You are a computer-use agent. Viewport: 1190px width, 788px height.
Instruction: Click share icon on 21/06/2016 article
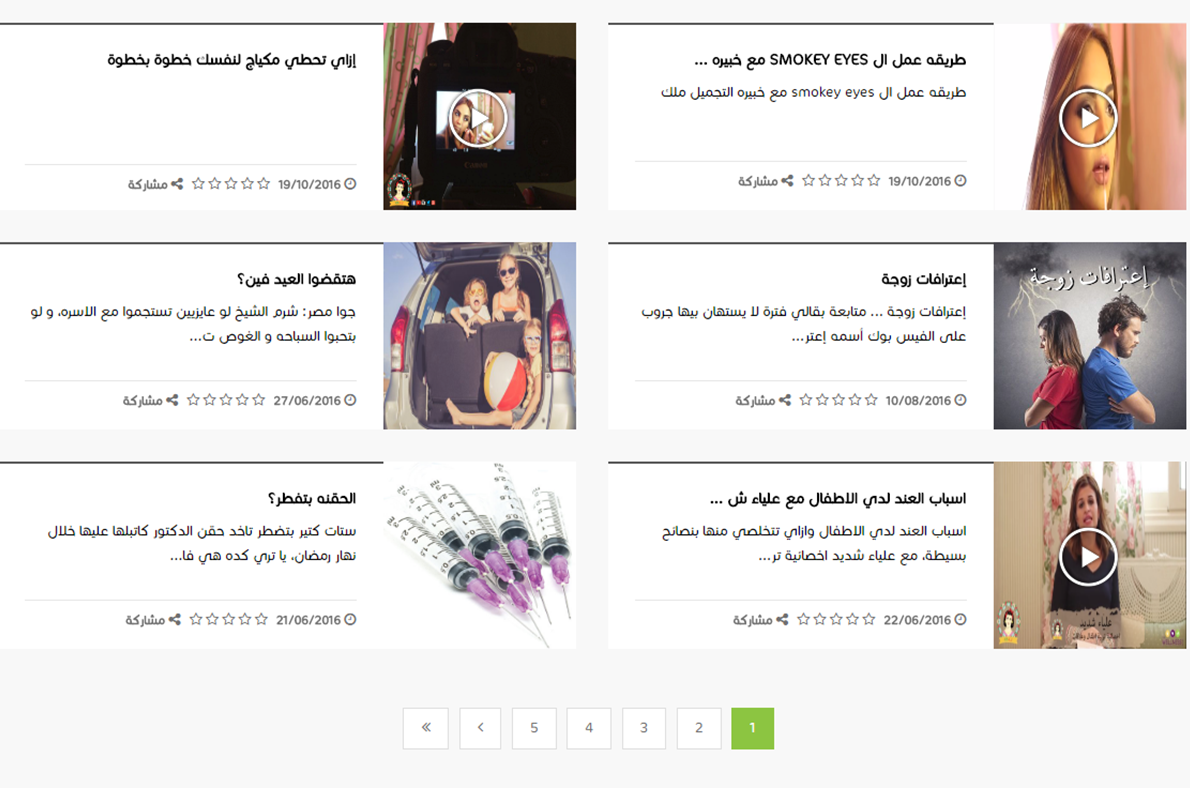(x=175, y=619)
